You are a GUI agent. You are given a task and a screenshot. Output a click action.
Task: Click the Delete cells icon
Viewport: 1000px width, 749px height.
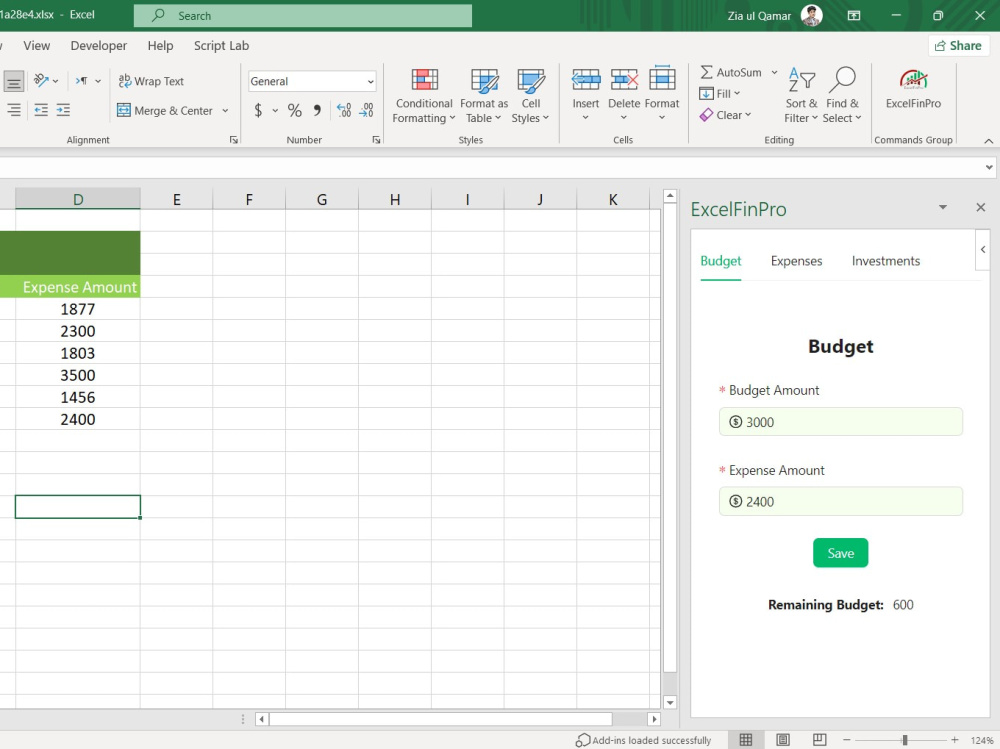(x=624, y=80)
